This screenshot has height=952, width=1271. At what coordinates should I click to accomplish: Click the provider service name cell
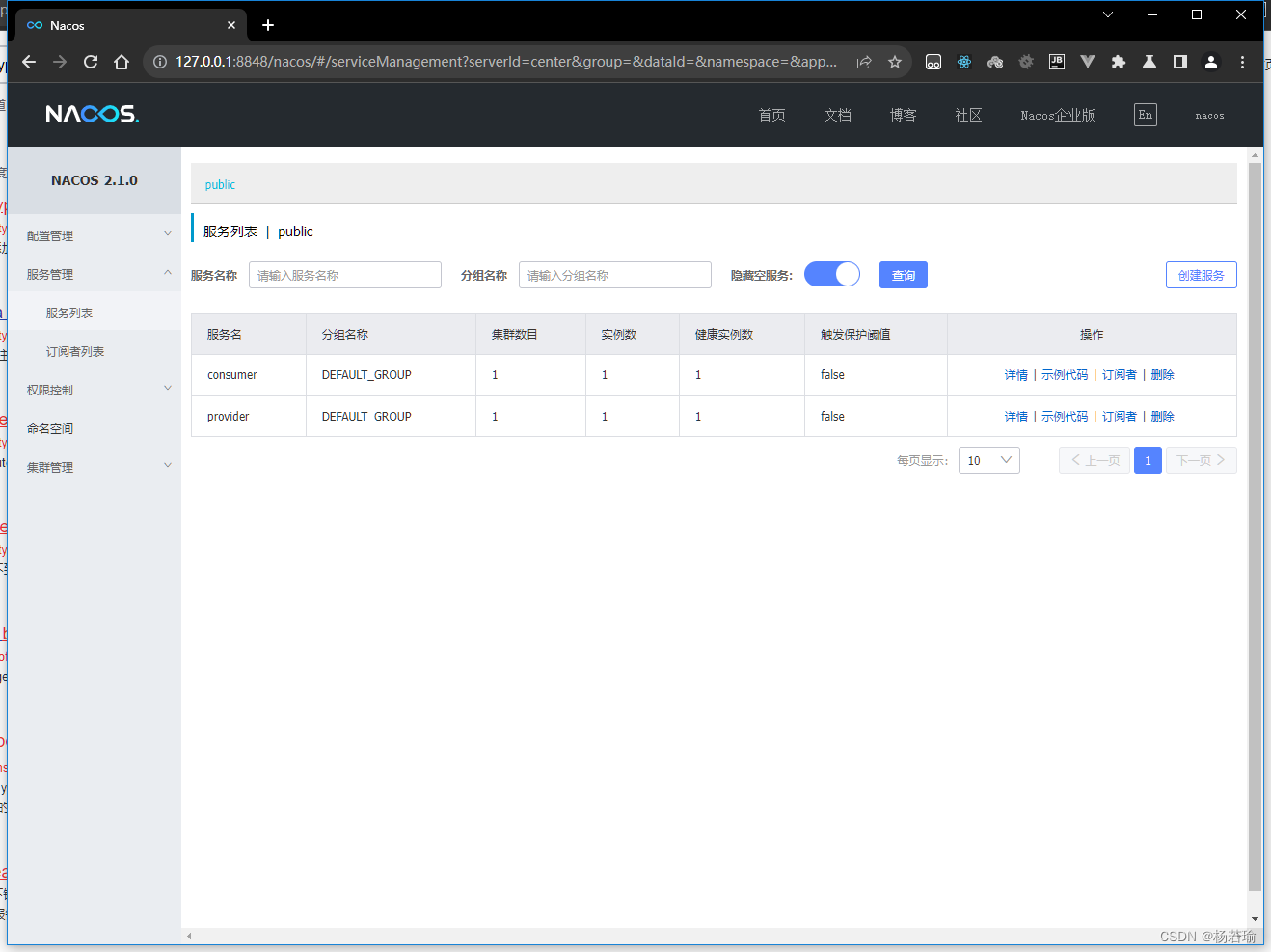[249, 417]
